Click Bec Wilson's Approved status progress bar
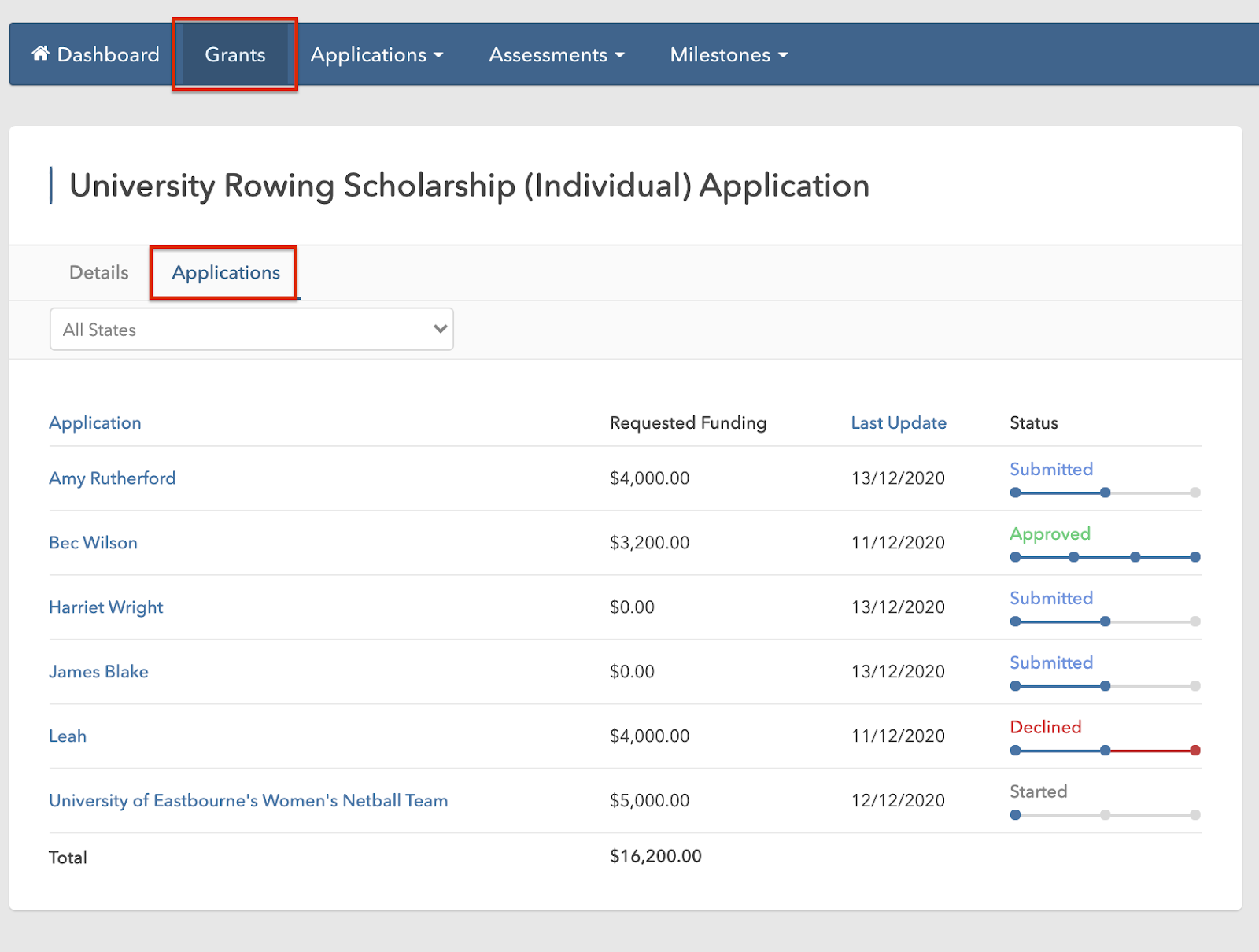This screenshot has height=952, width=1259. 1105,557
